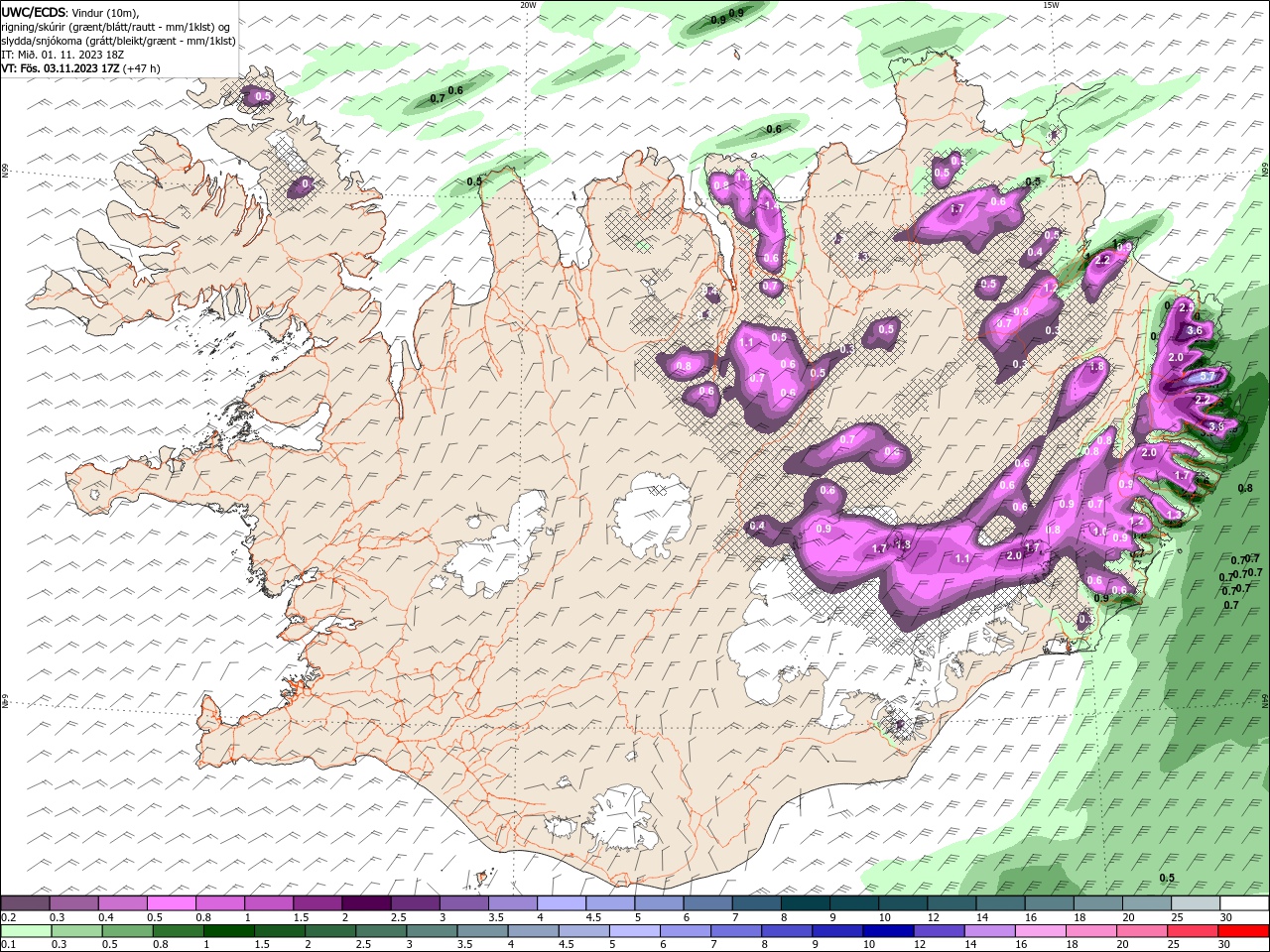Pick the 1.5 swatch in the snow scale
This screenshot has width=1270, height=952.
pos(317,903)
